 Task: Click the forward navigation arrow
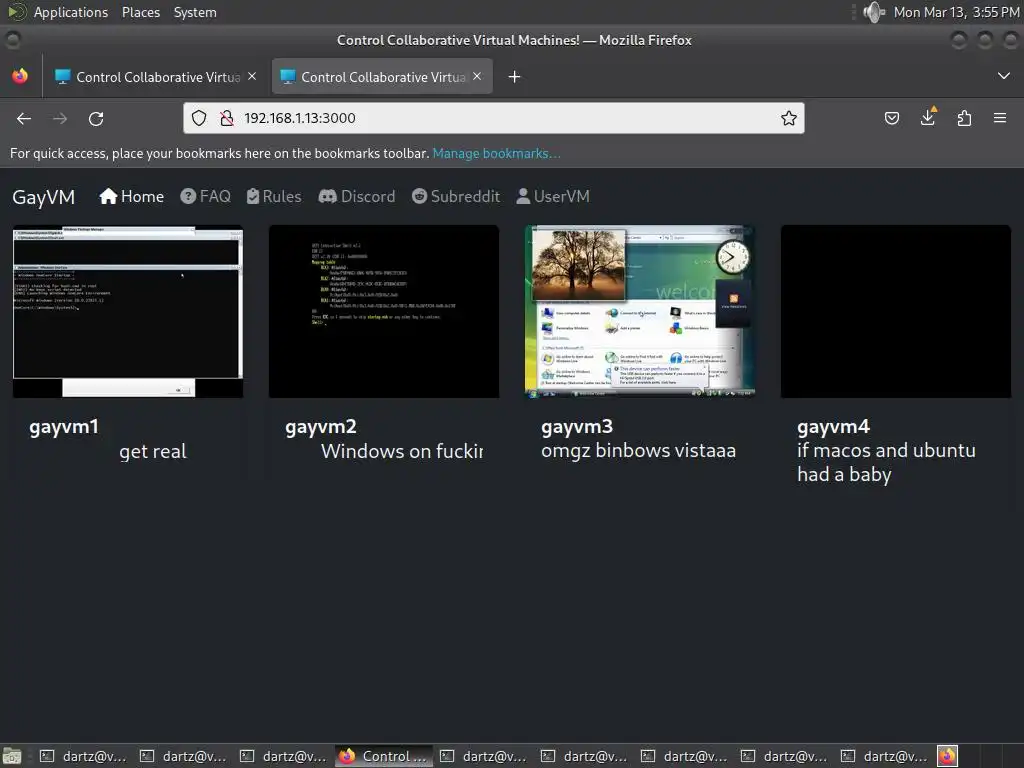[60, 118]
